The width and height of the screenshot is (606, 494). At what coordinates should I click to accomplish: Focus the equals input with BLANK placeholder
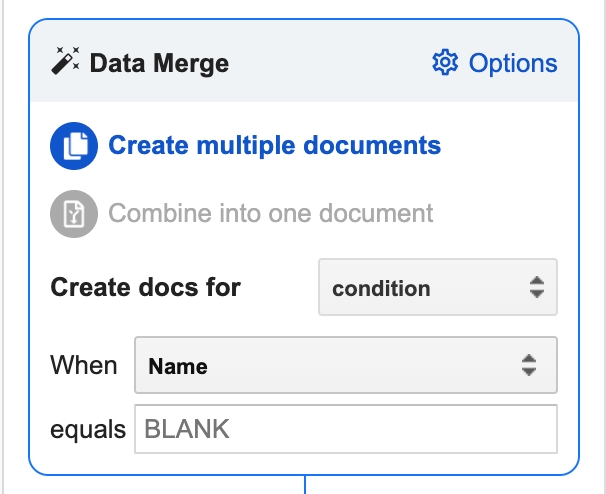tap(345, 430)
